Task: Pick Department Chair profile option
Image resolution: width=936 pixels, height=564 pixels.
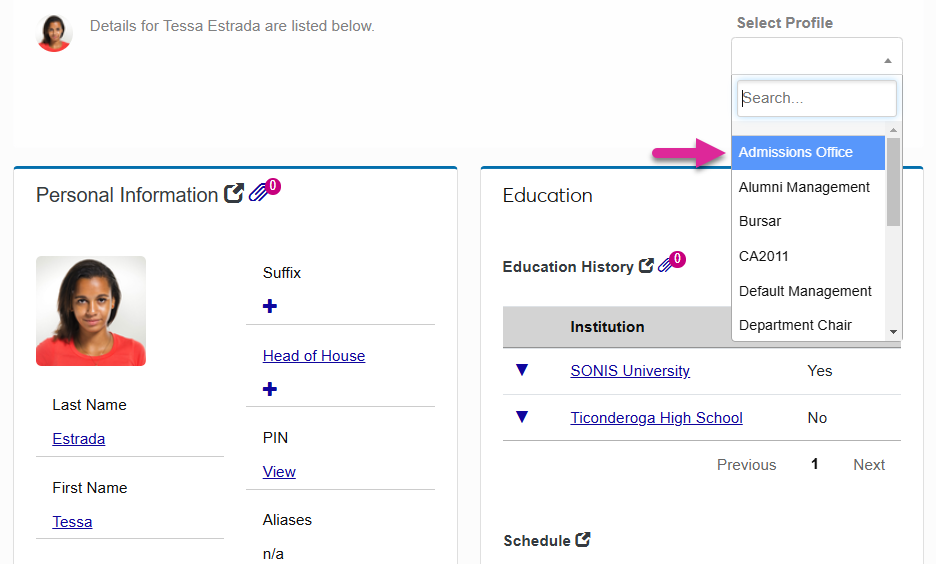Action: pyautogui.click(x=795, y=325)
